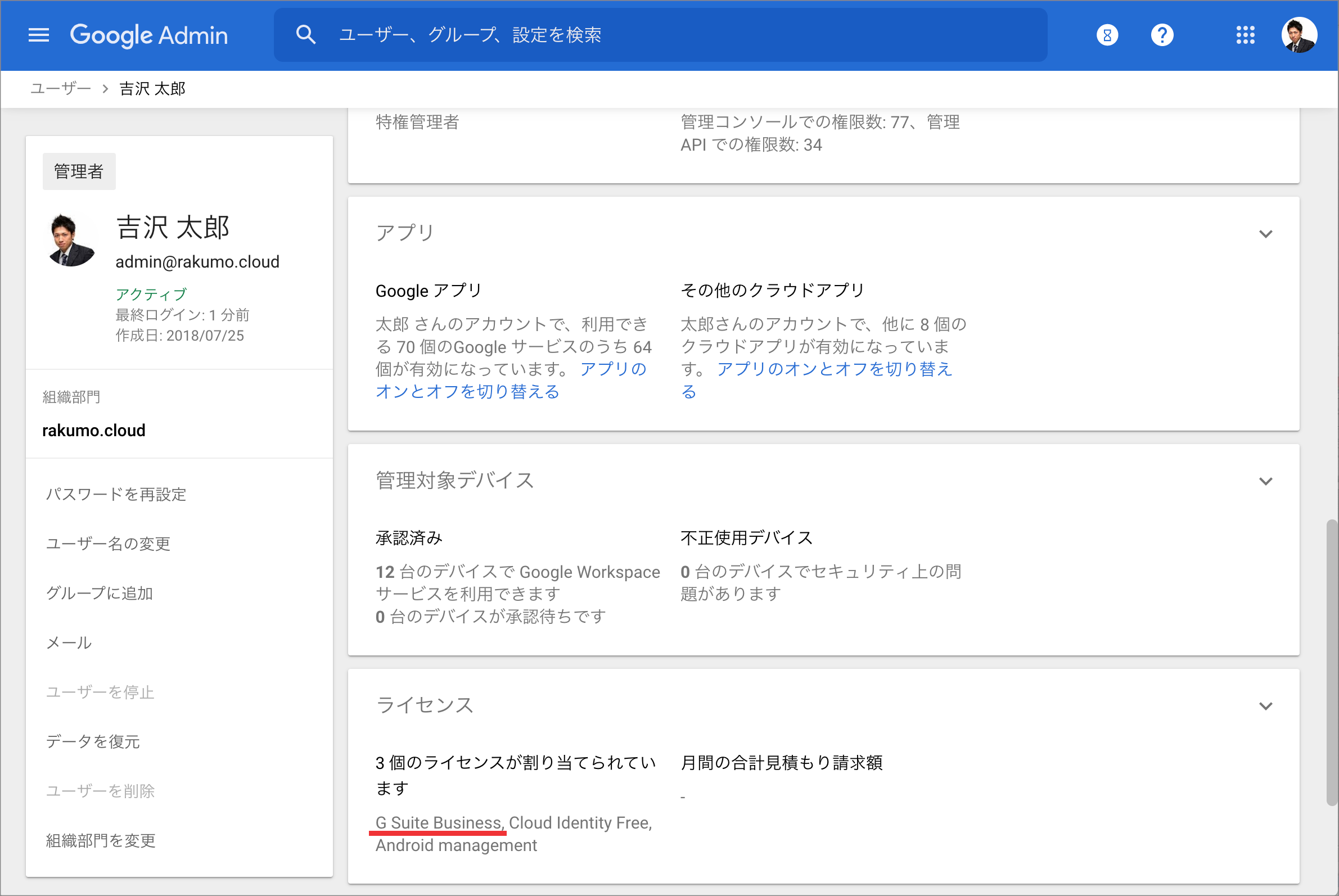Click admin@rakumo.cloud email text
The height and width of the screenshot is (896, 1339).
(197, 262)
